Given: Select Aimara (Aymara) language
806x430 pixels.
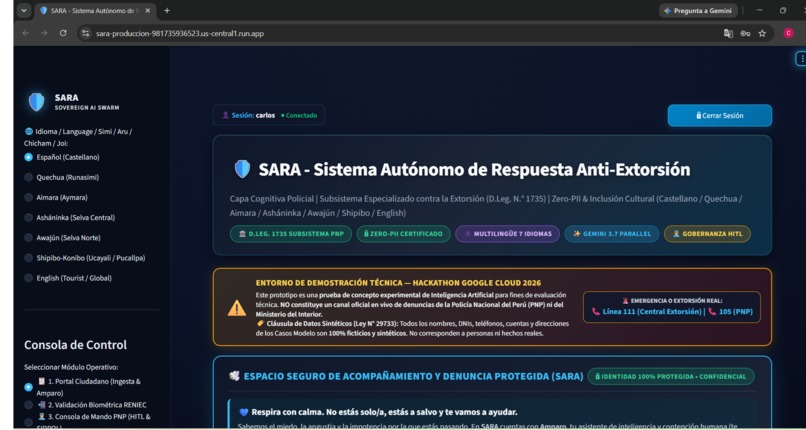Looking at the screenshot, I should pos(56,197).
